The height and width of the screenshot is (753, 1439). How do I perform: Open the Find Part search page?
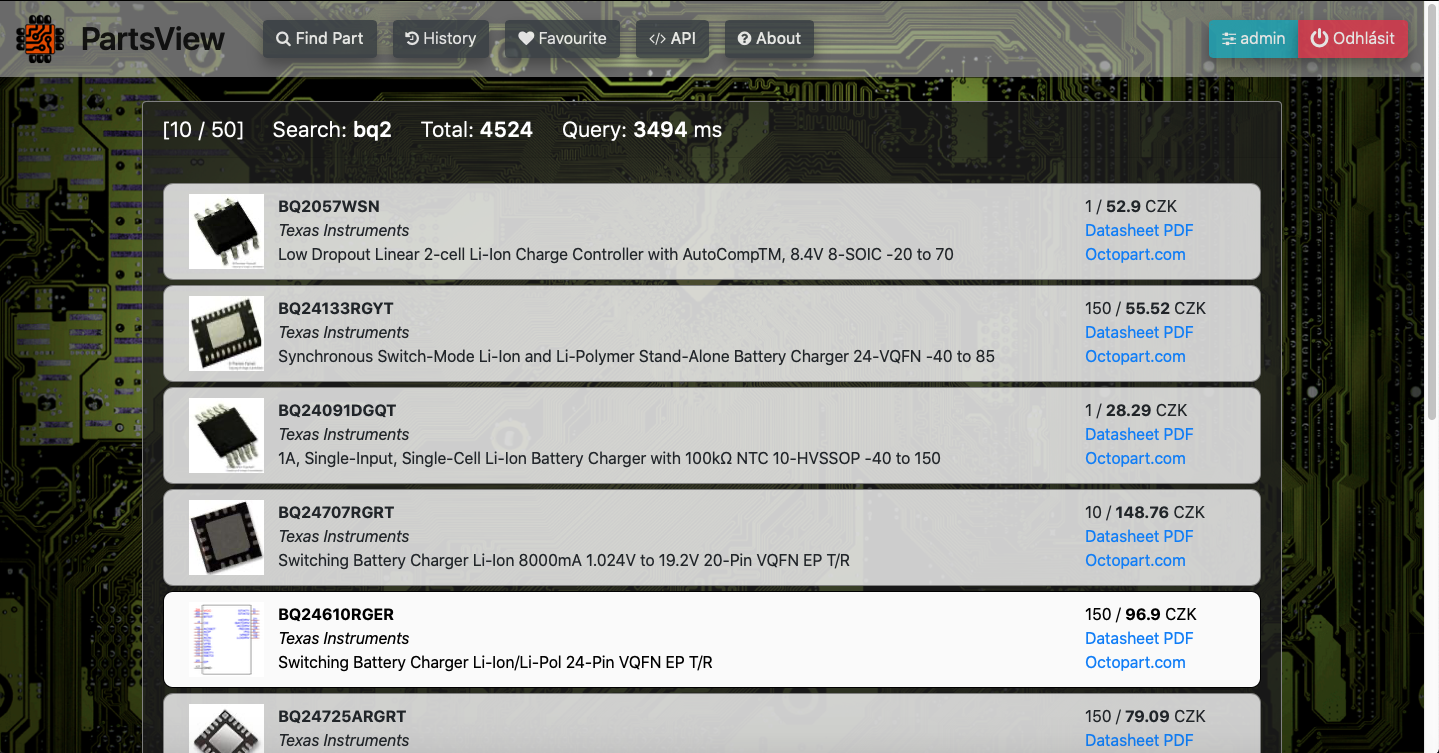320,39
